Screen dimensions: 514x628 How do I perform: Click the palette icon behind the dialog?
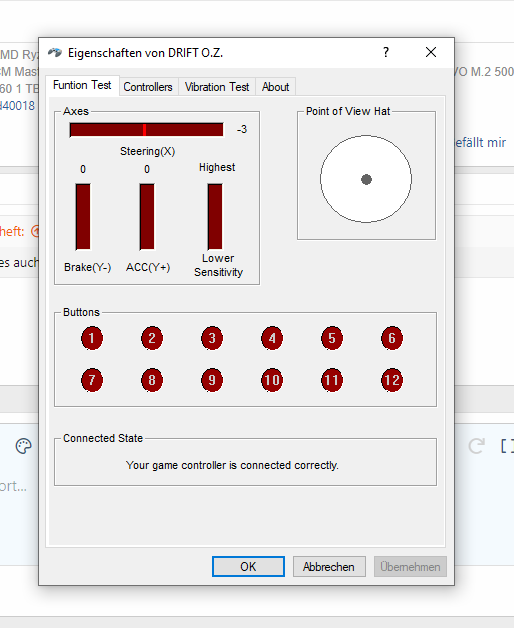[24, 446]
